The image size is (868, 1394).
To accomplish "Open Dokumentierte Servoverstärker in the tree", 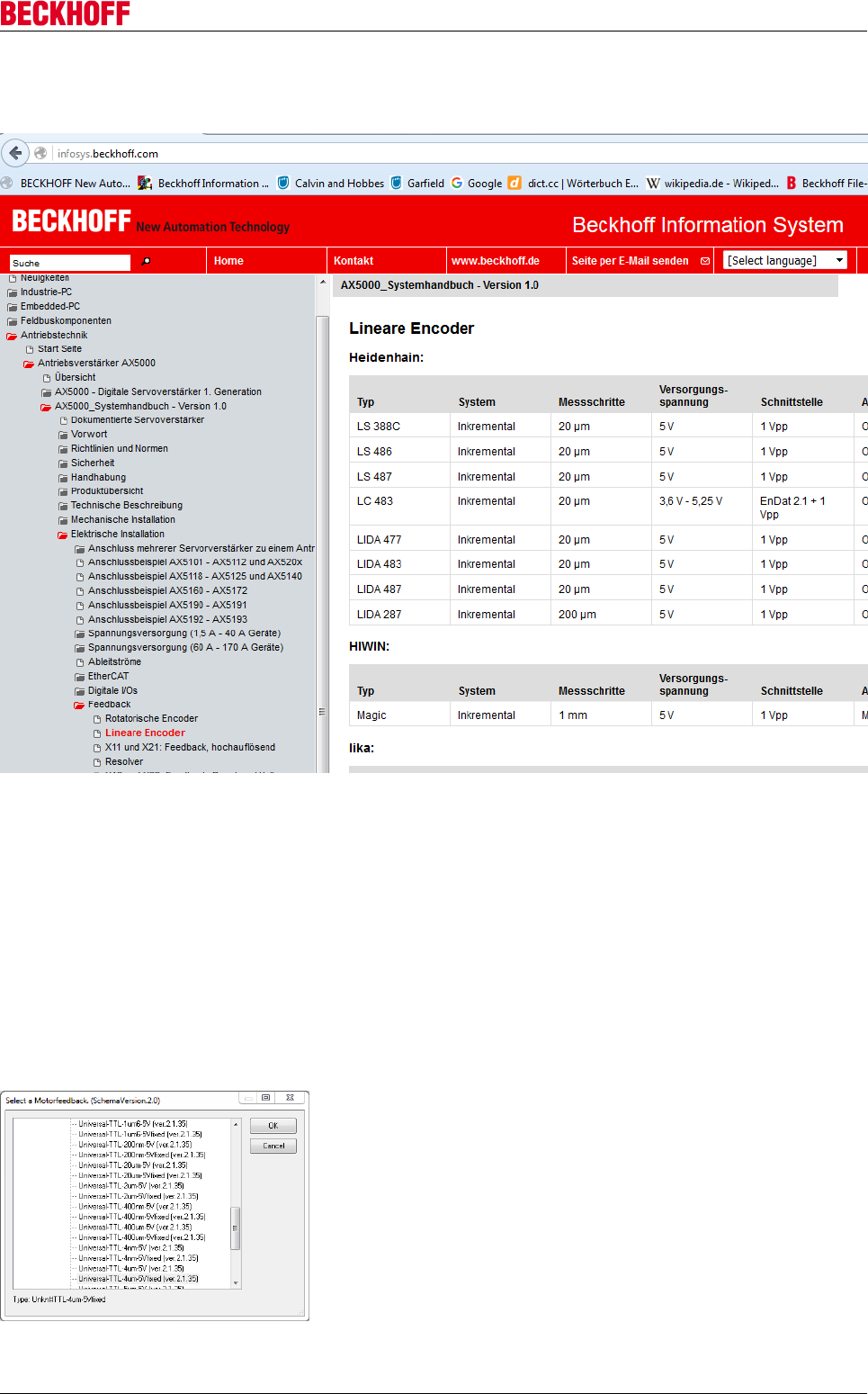I will [138, 420].
